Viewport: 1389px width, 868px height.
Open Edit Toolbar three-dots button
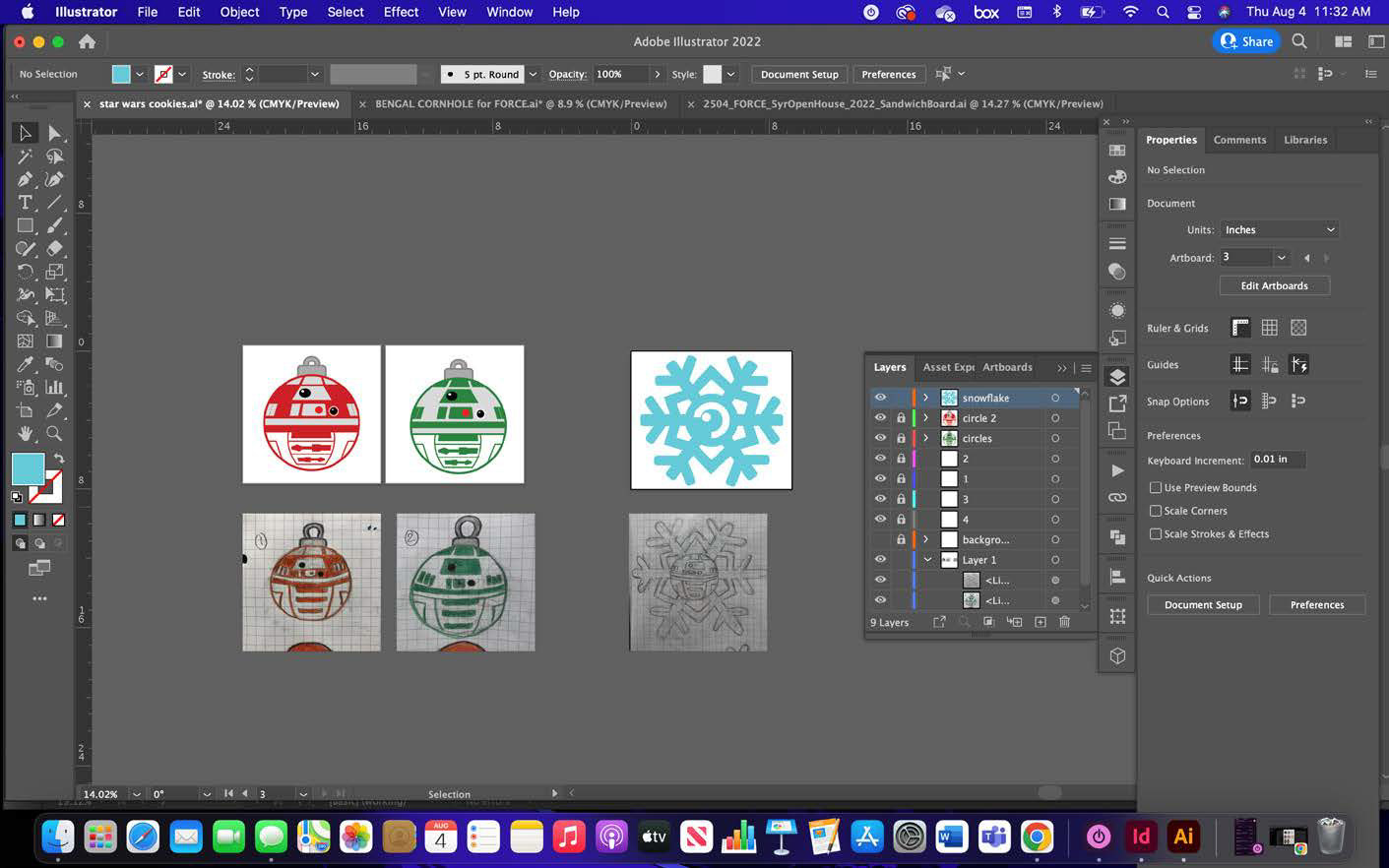[x=39, y=598]
